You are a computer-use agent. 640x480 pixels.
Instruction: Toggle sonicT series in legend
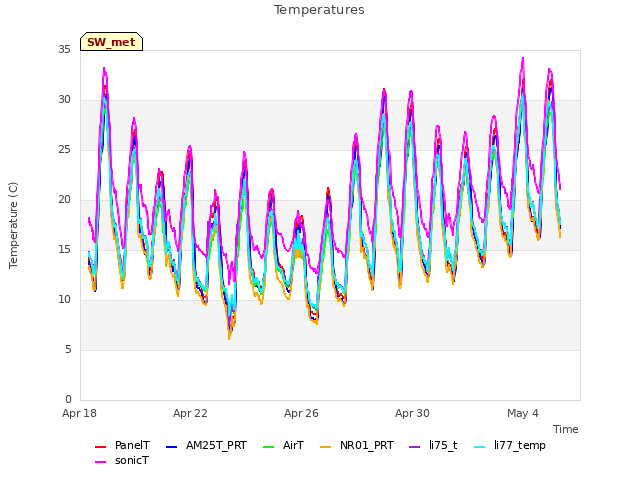[122, 460]
